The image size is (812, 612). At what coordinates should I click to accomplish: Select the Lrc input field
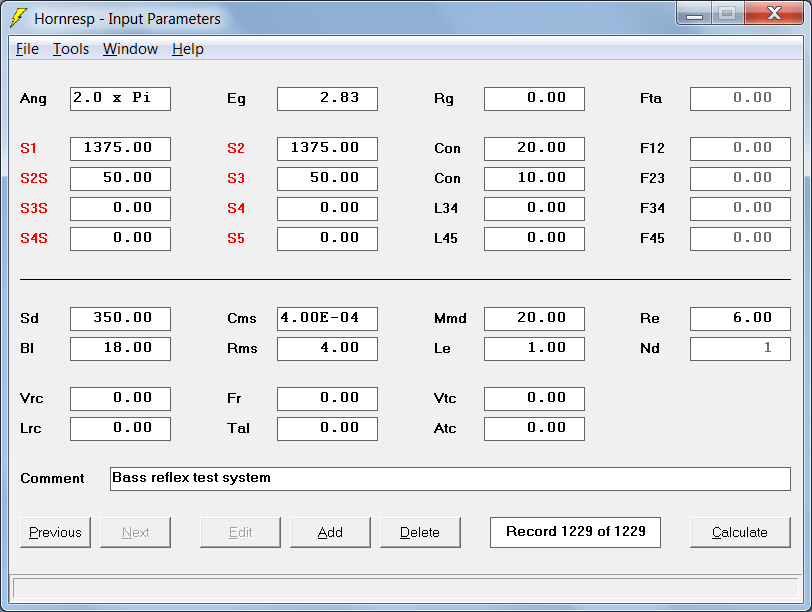(120, 429)
